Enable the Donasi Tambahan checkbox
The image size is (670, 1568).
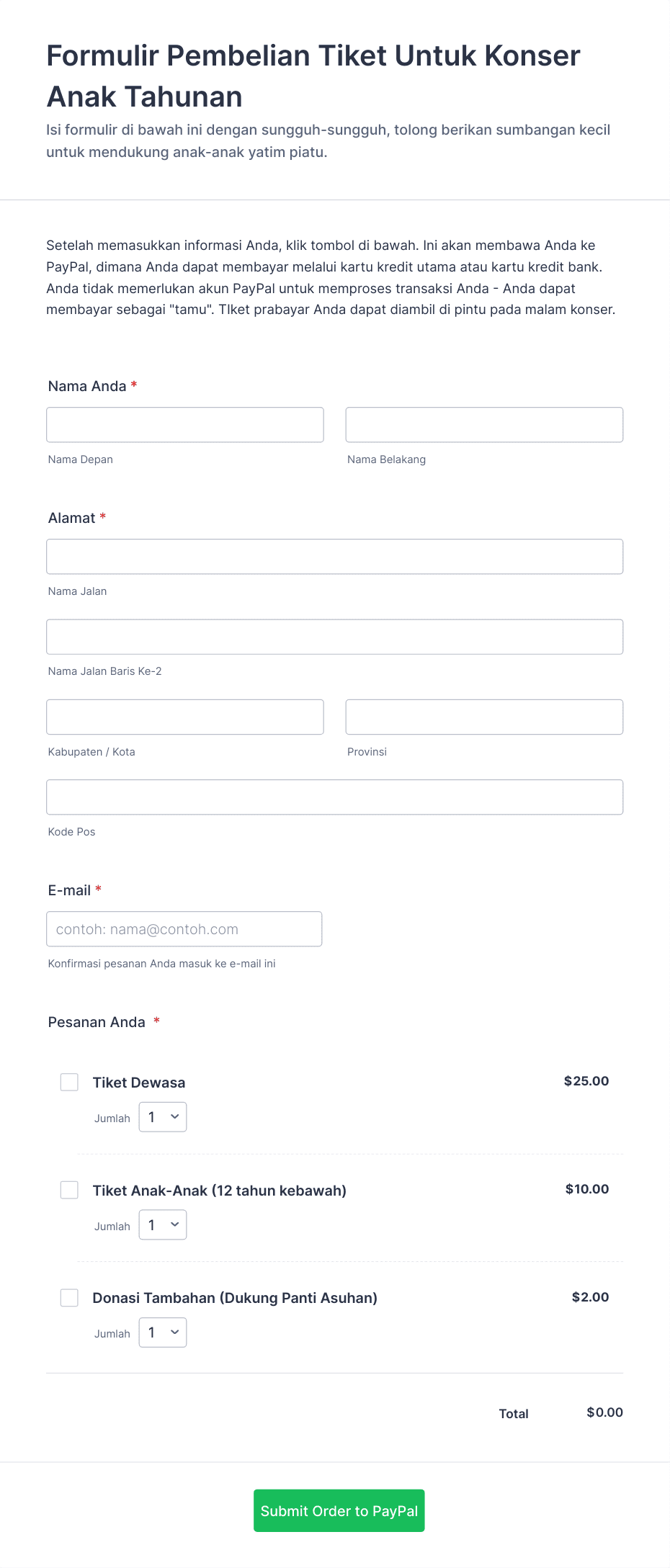coord(69,1298)
